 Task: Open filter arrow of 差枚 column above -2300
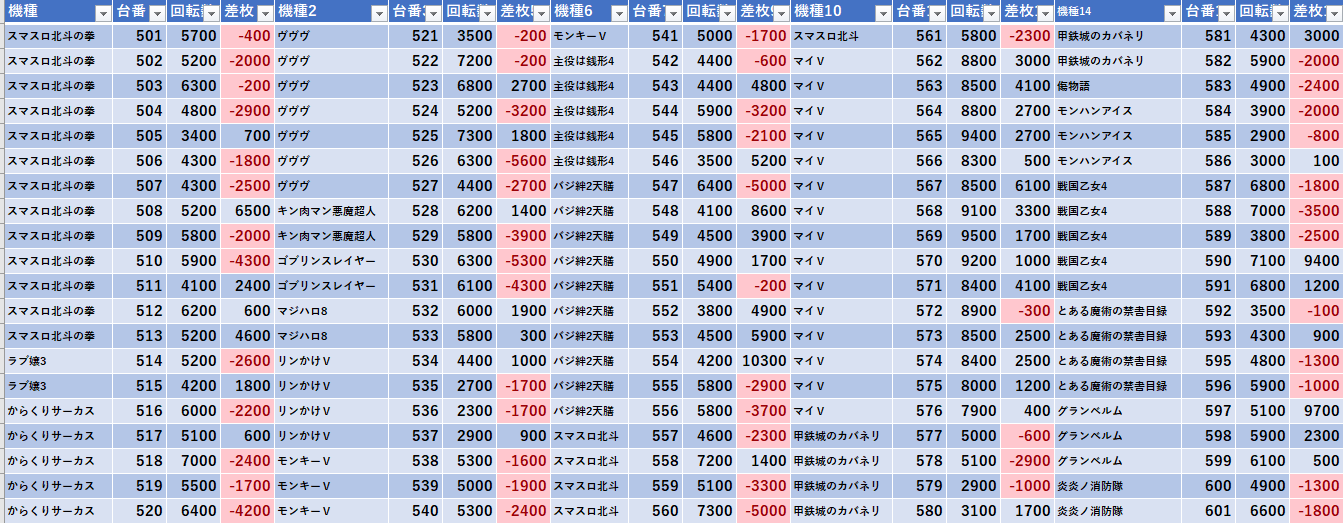(x=1043, y=13)
